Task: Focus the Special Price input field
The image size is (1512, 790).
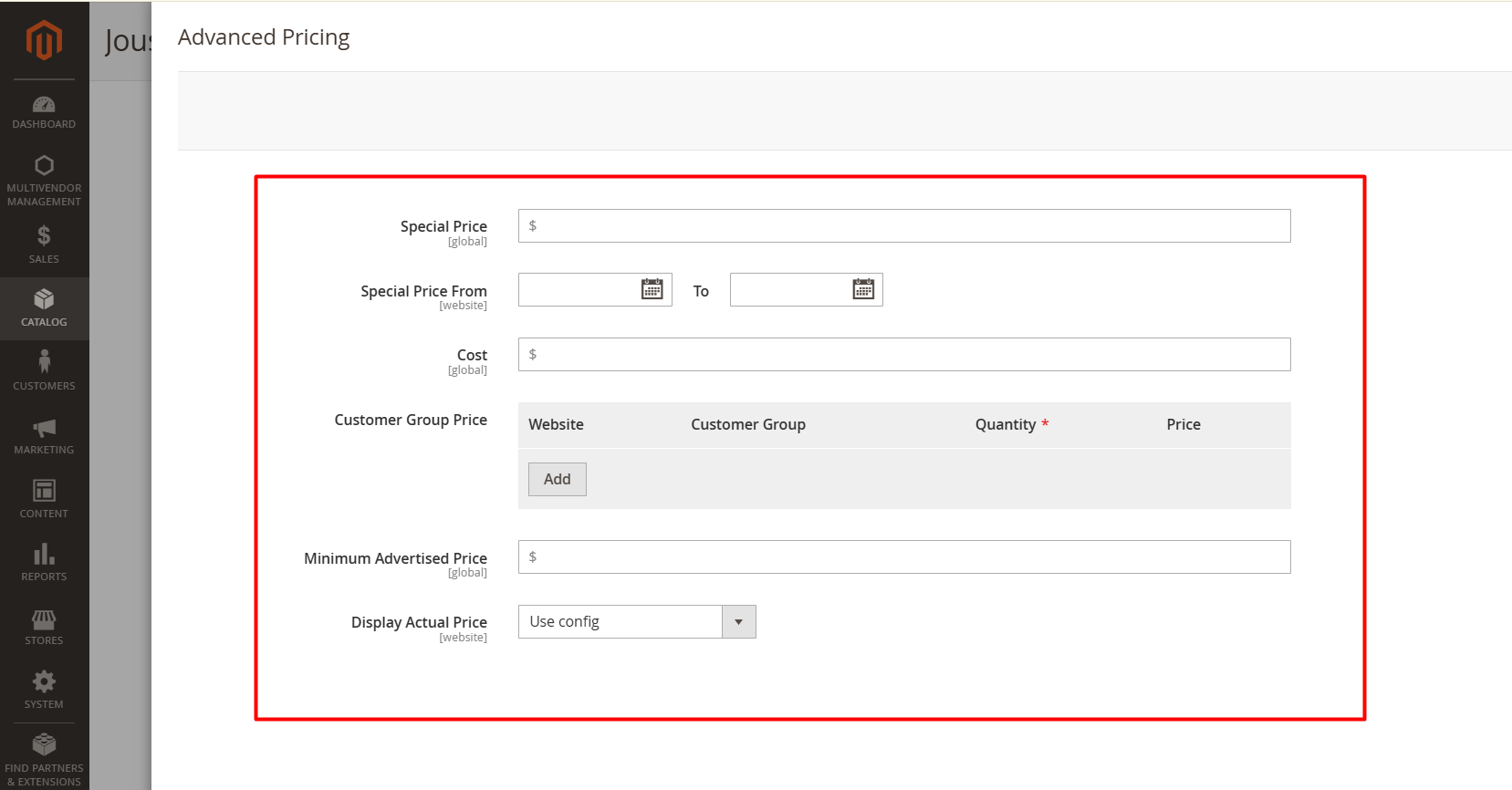Action: (x=904, y=226)
